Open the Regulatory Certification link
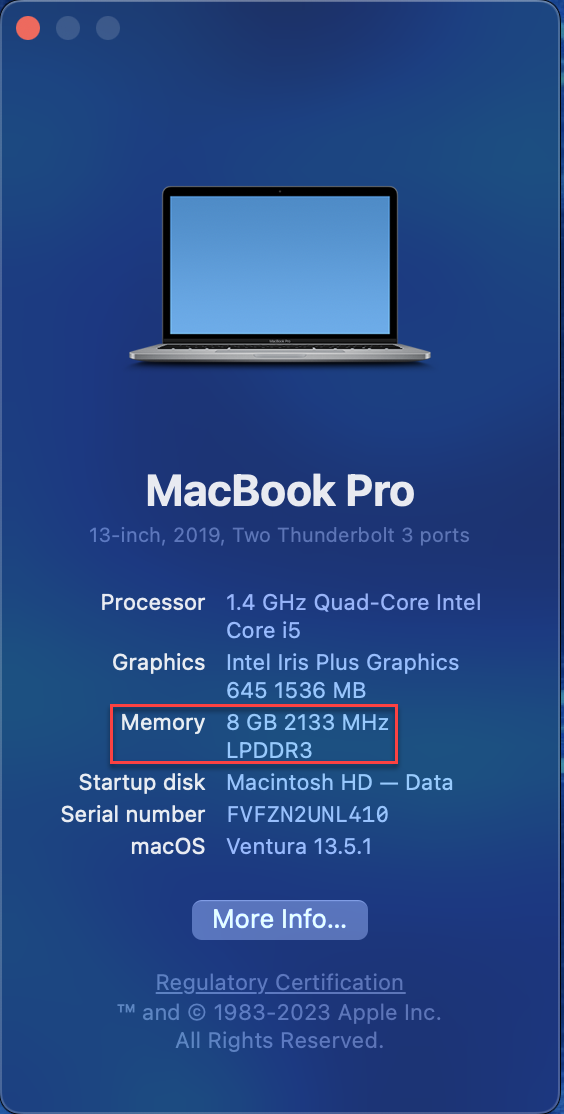This screenshot has width=564, height=1114. point(280,983)
